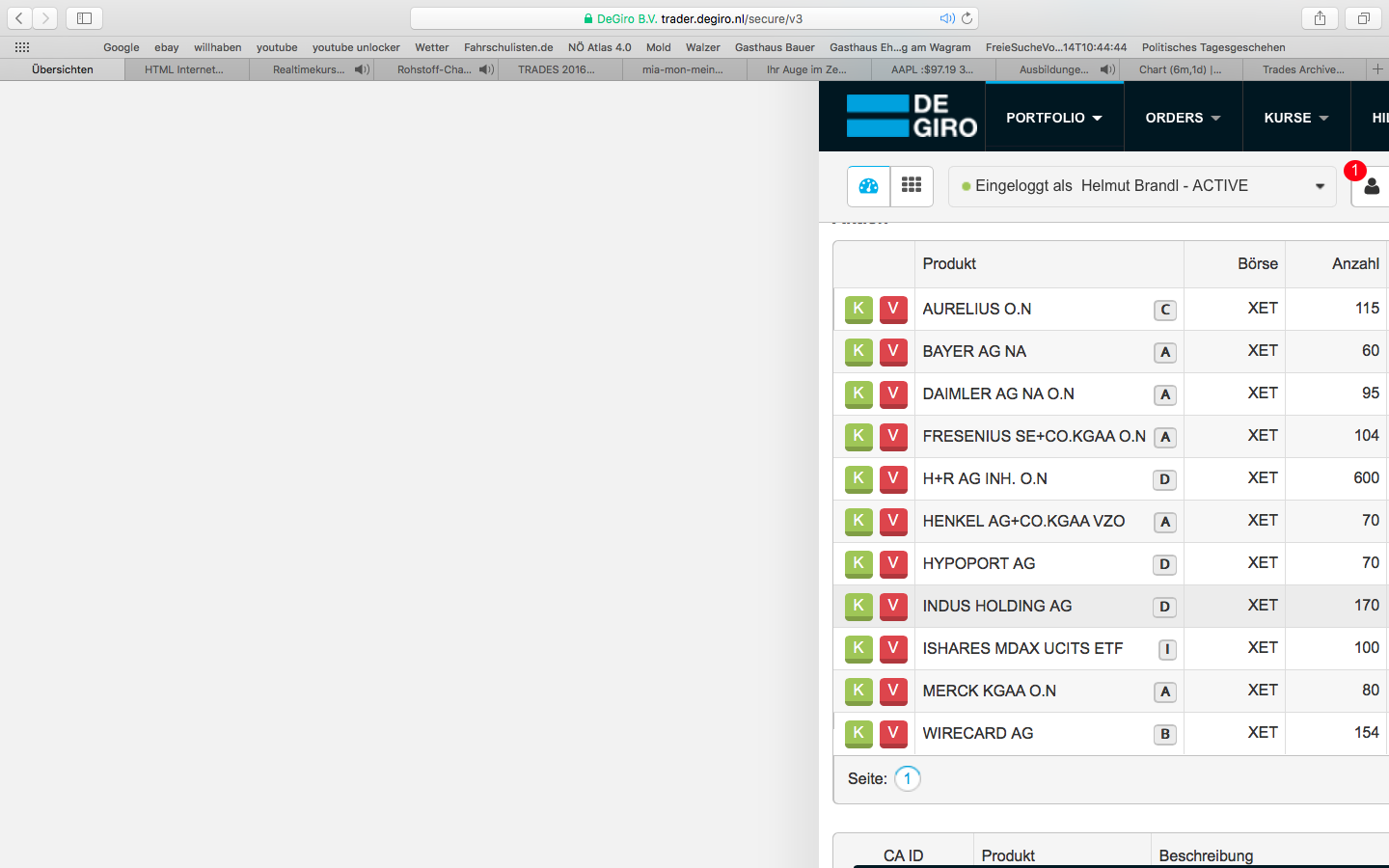1389x868 pixels.
Task: Open a new Safari tab with the plus button
Action: point(1377,69)
